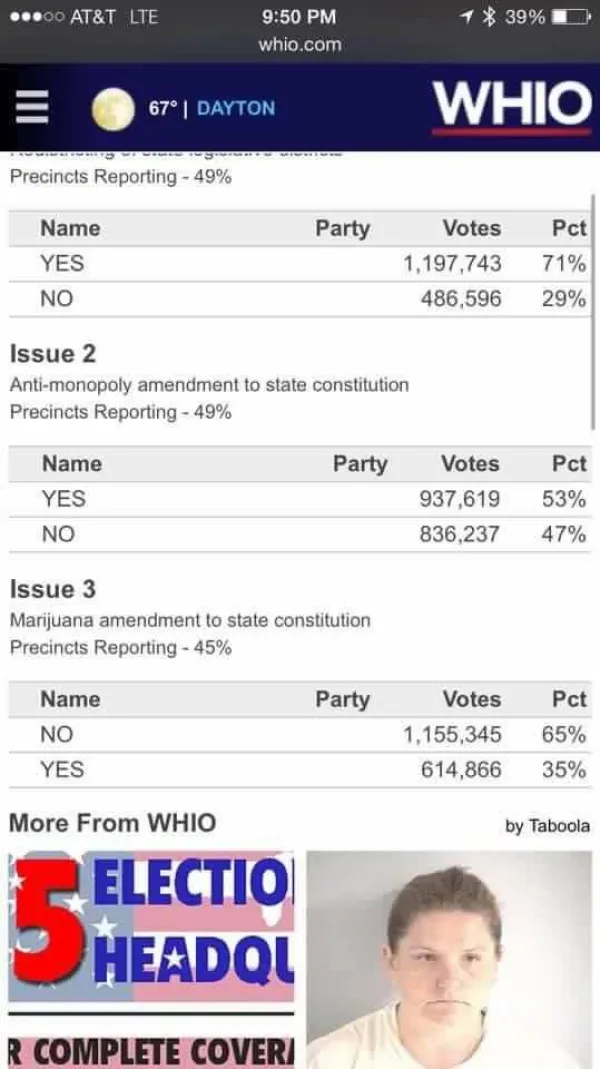
Task: Tap the Bluetooth status icon
Action: point(489,17)
